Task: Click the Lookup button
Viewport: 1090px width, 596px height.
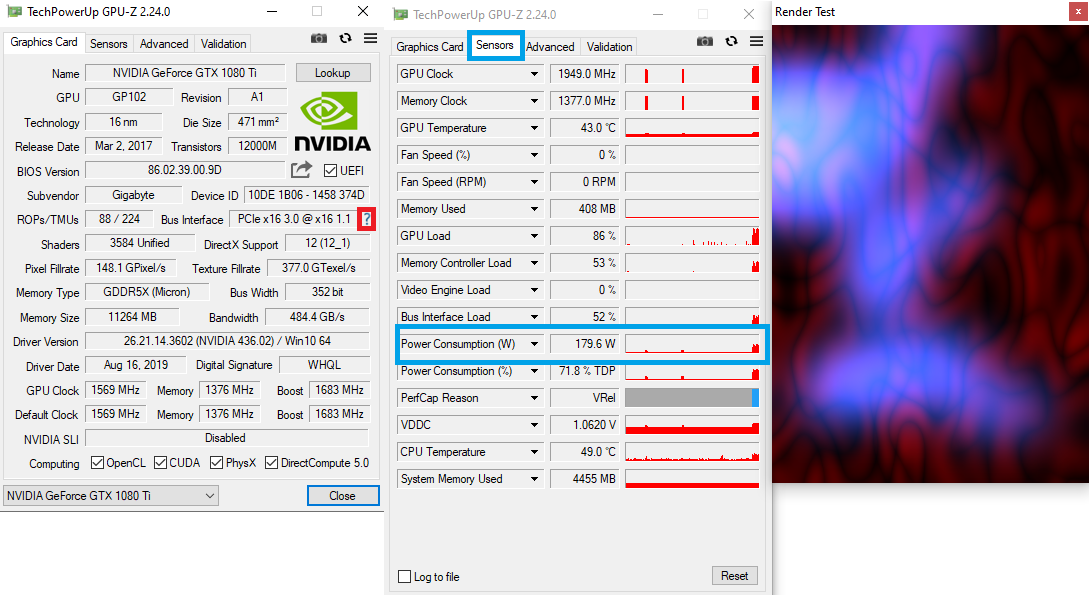Action: [333, 73]
